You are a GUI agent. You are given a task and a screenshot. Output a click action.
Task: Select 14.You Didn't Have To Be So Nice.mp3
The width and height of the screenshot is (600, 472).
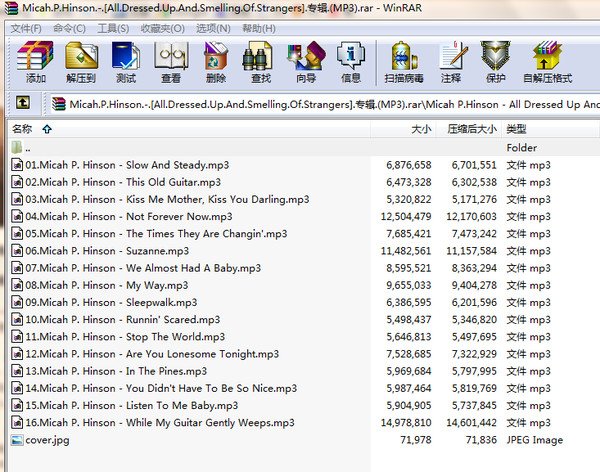[161, 388]
